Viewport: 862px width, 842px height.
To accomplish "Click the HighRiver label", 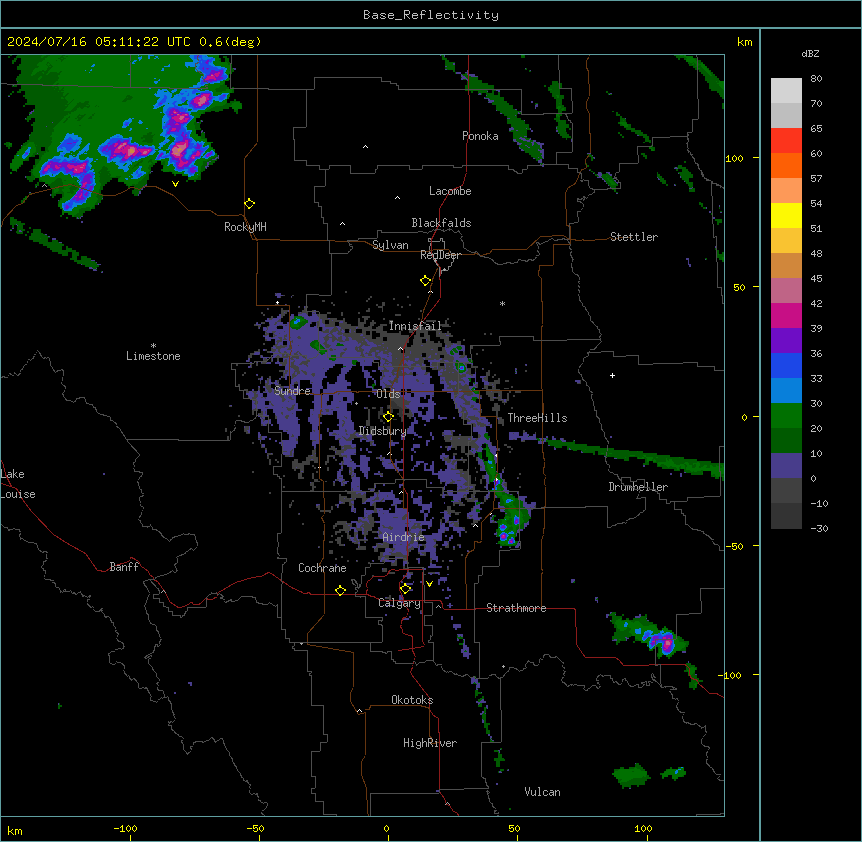I will click(x=430, y=743).
